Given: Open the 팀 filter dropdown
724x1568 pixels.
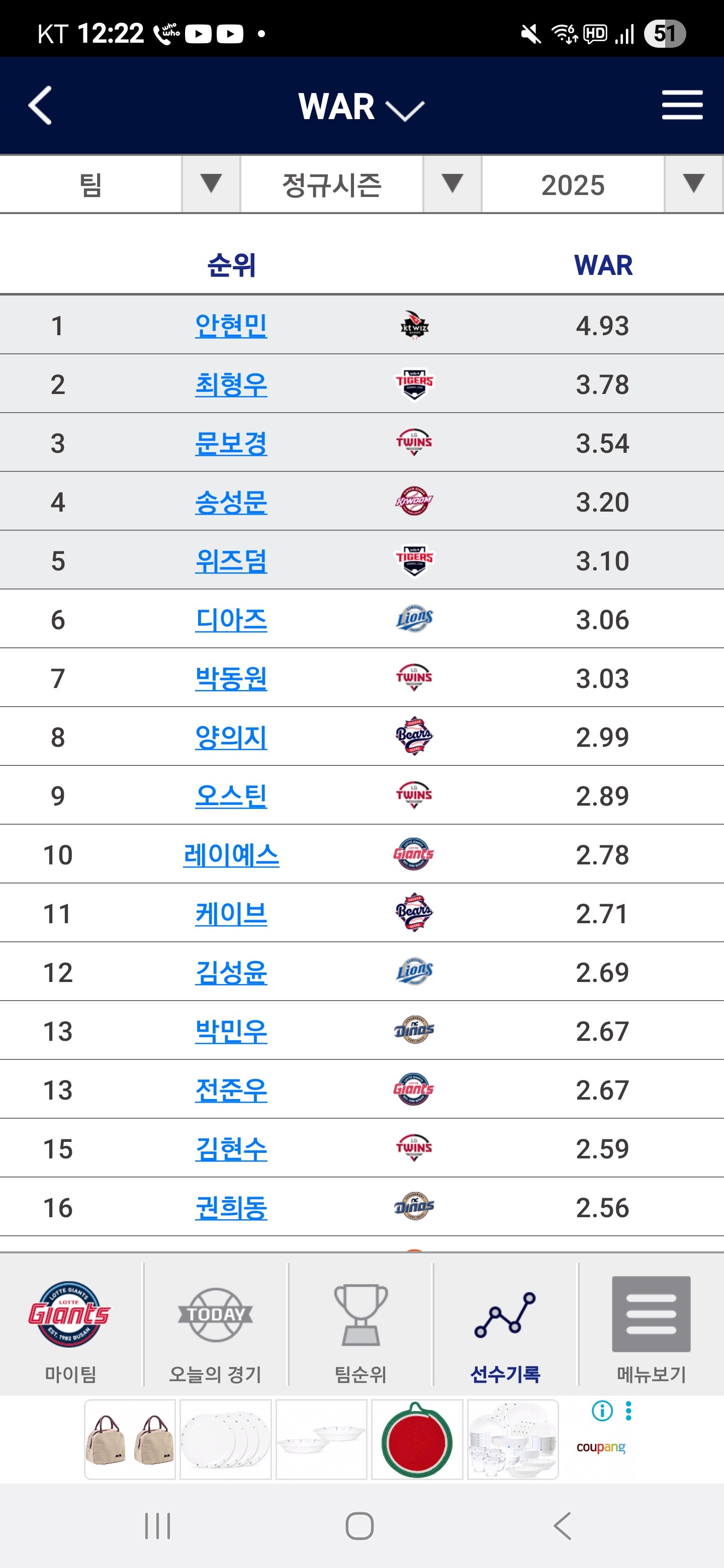Looking at the screenshot, I should [120, 184].
